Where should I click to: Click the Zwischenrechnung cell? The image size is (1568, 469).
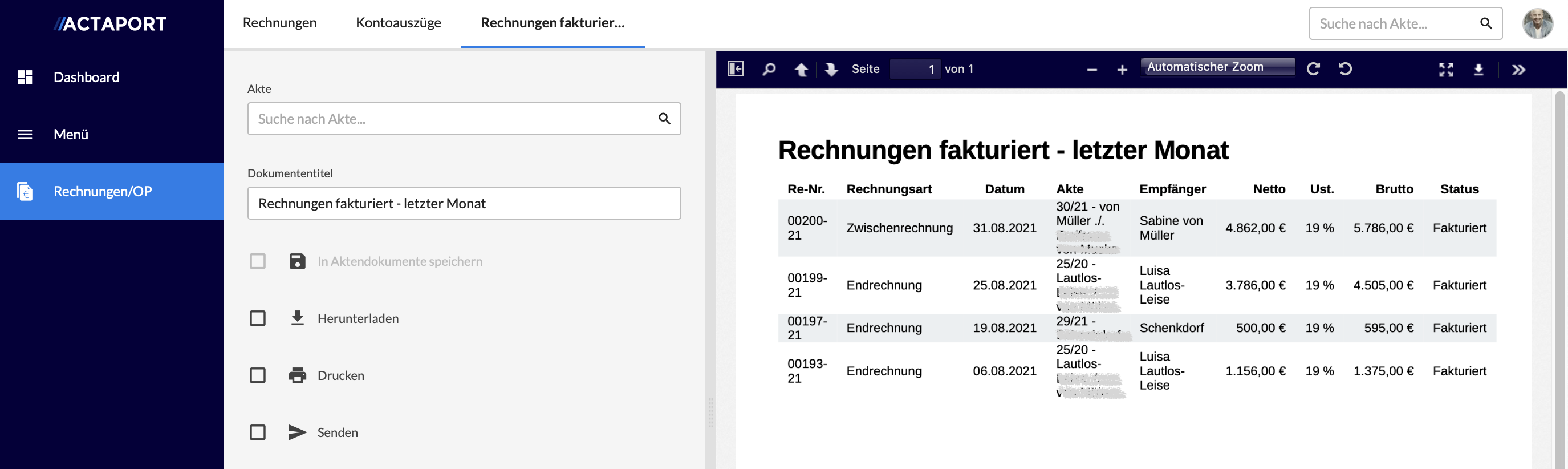pyautogui.click(x=899, y=228)
